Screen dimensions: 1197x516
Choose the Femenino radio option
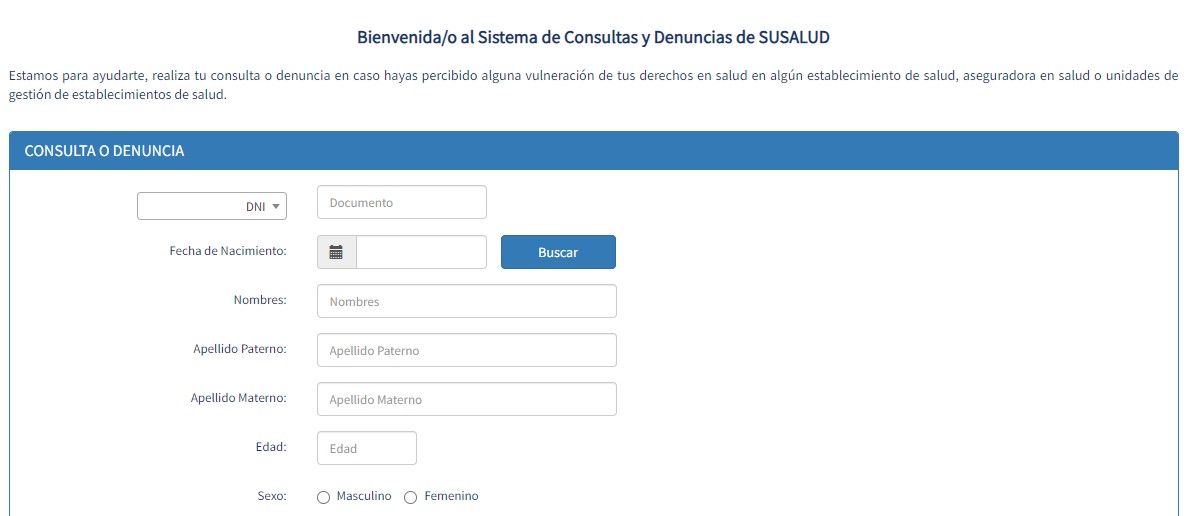(x=411, y=497)
